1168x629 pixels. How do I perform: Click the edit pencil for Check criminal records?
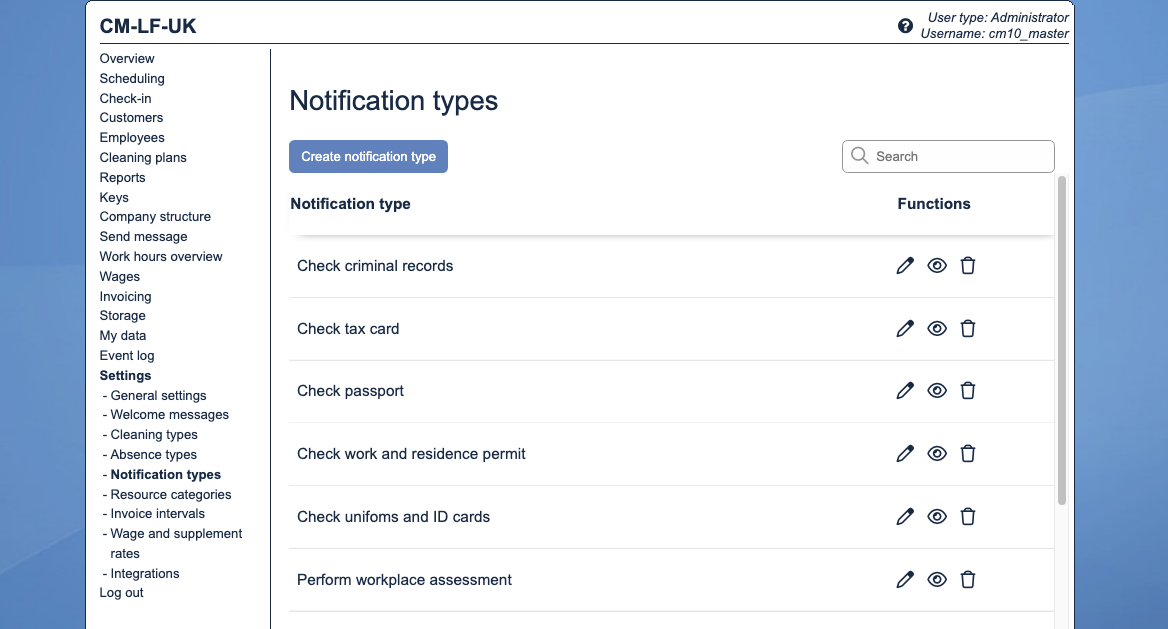tap(905, 265)
